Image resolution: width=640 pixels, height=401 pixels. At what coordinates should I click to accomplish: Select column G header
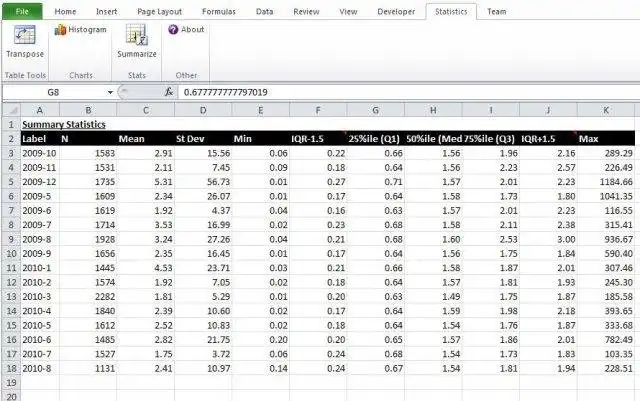tap(376, 110)
